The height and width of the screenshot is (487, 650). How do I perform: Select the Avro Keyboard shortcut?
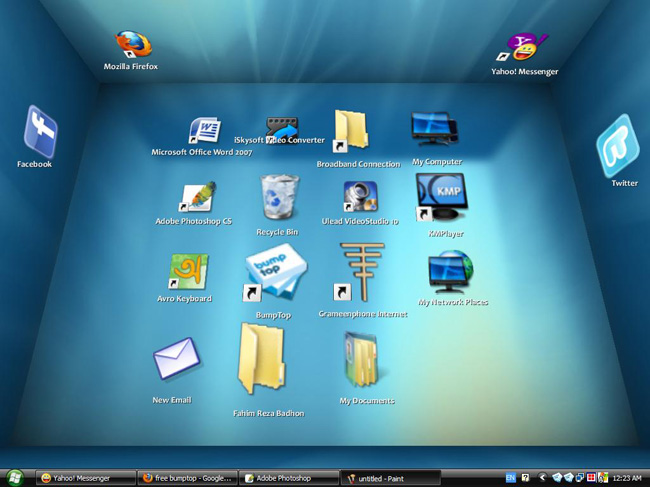[189, 271]
